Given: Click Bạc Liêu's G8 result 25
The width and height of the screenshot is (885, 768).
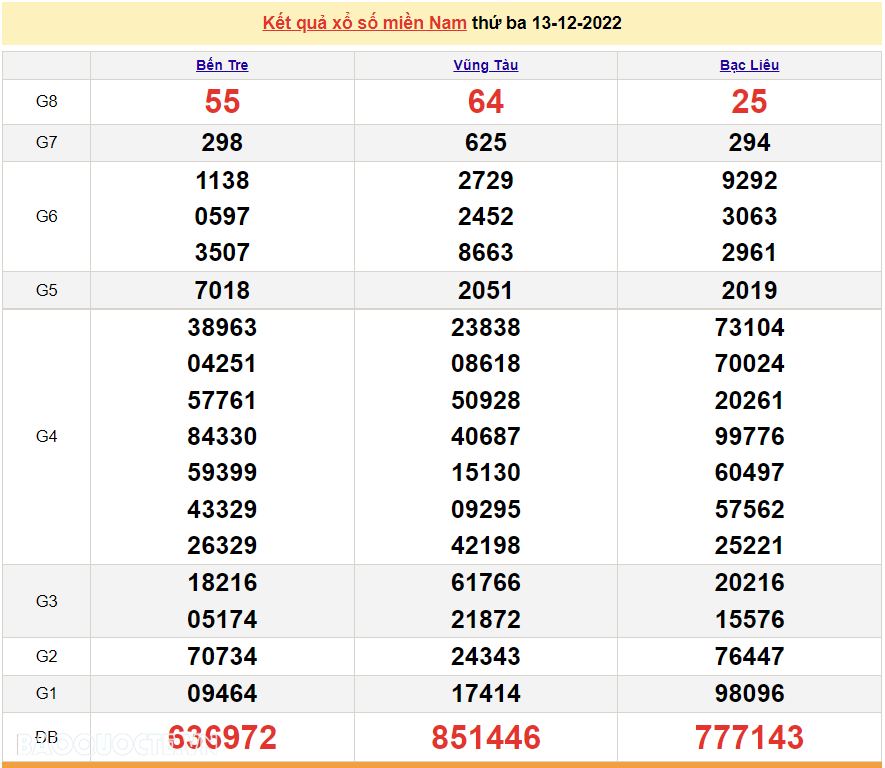Looking at the screenshot, I should point(749,101).
